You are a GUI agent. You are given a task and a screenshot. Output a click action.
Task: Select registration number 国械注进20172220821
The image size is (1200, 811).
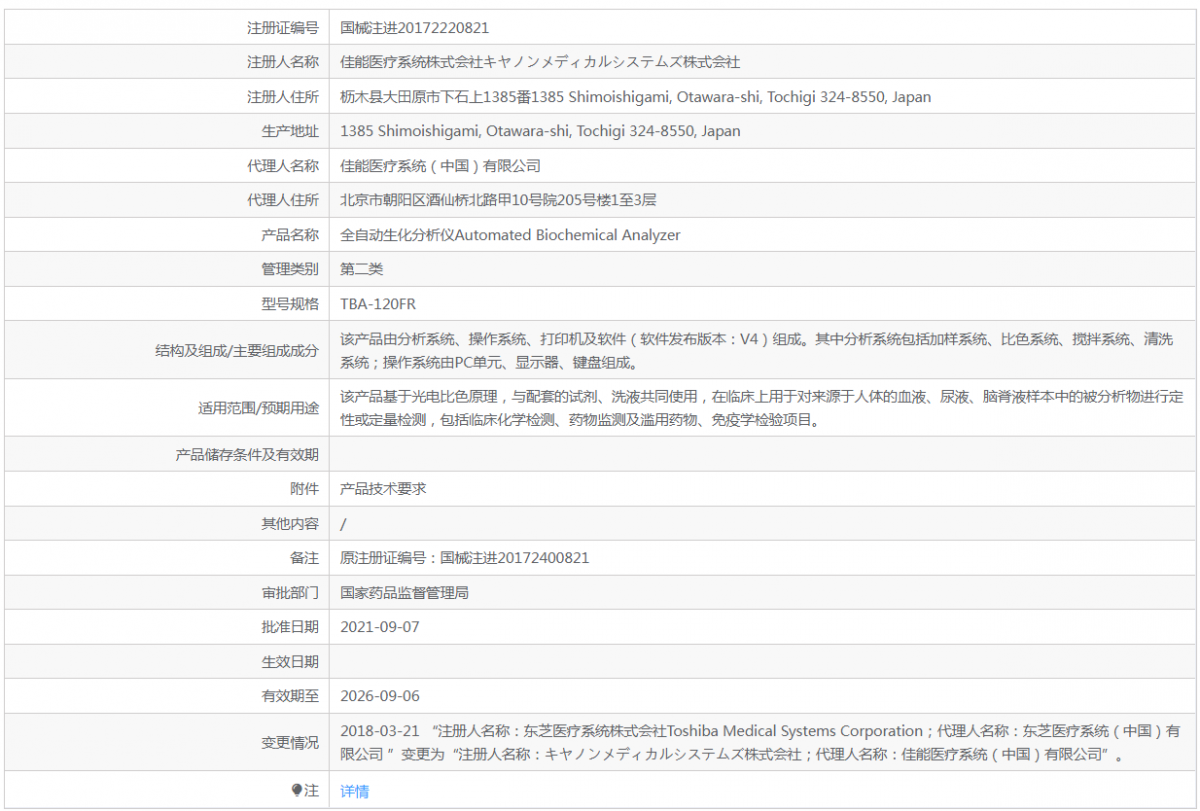pyautogui.click(x=414, y=28)
